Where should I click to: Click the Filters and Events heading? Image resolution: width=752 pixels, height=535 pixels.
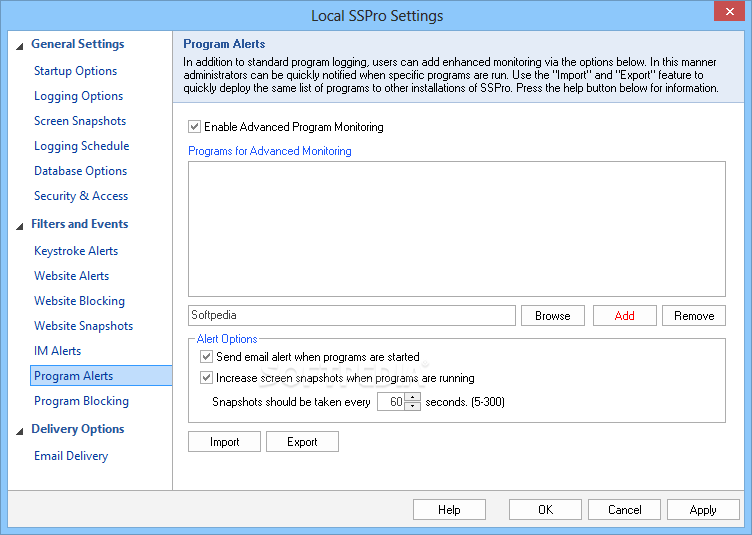80,224
